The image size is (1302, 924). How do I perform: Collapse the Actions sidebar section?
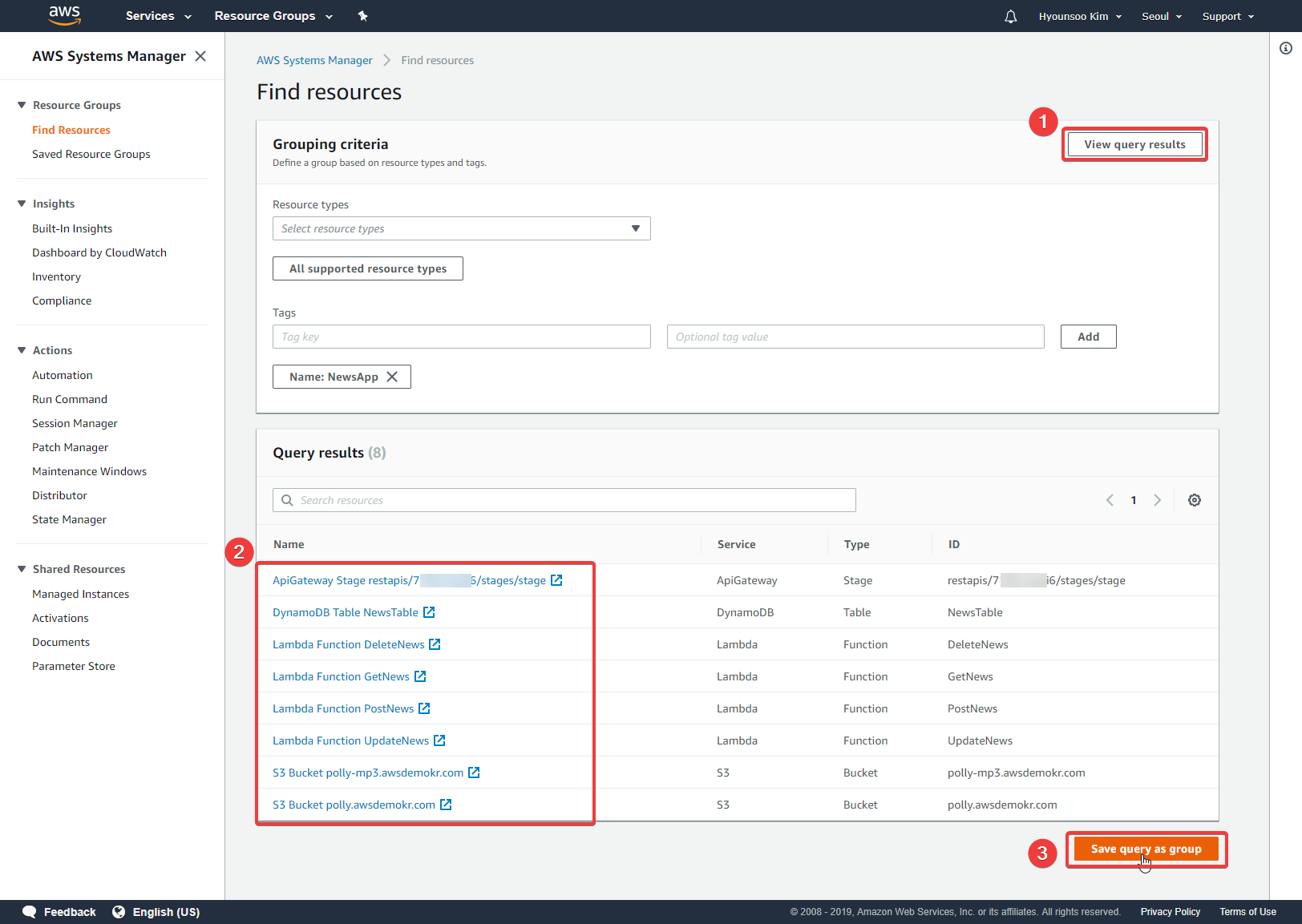click(x=22, y=350)
